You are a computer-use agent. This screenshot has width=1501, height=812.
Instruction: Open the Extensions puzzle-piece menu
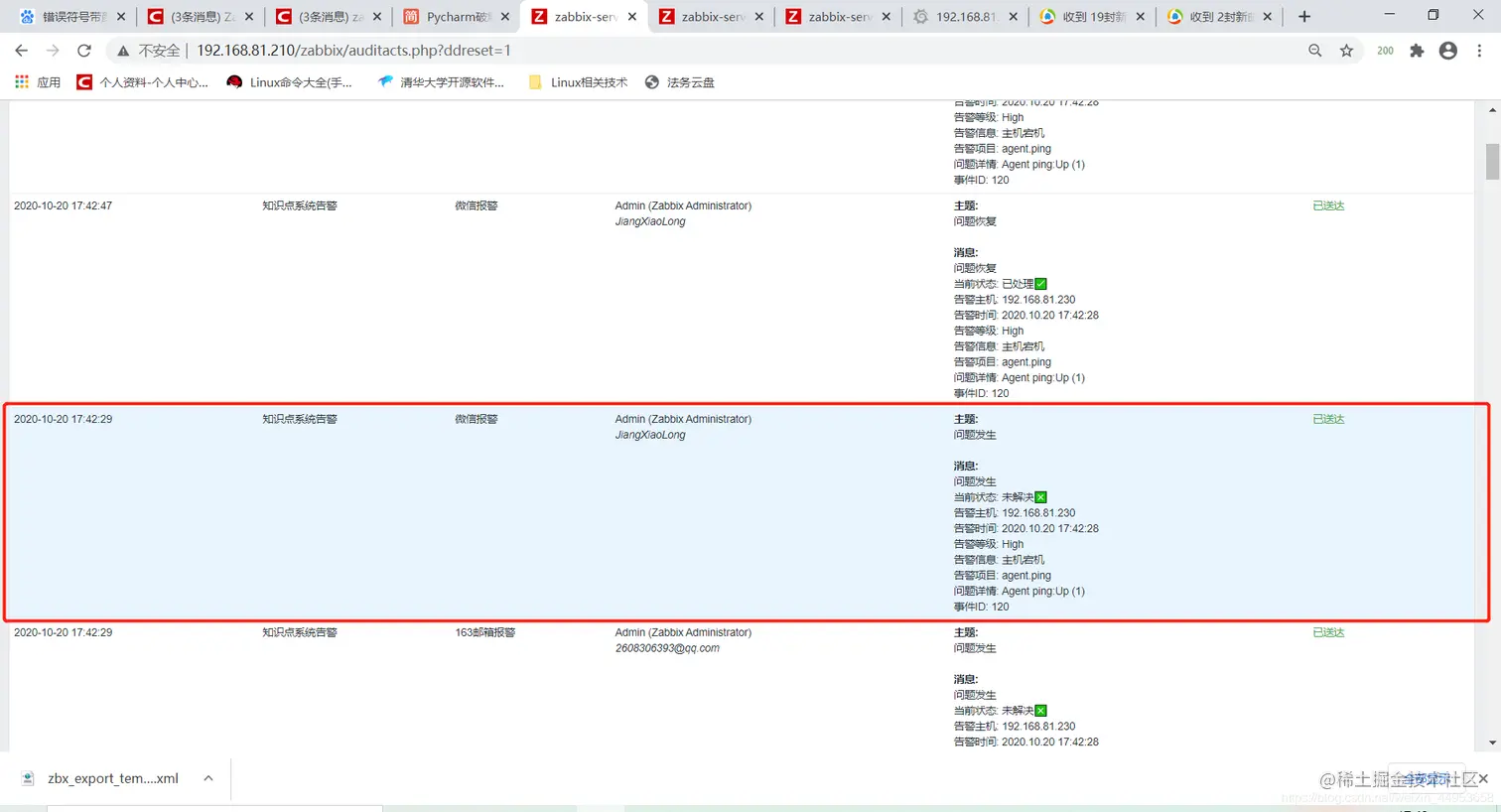click(1417, 51)
